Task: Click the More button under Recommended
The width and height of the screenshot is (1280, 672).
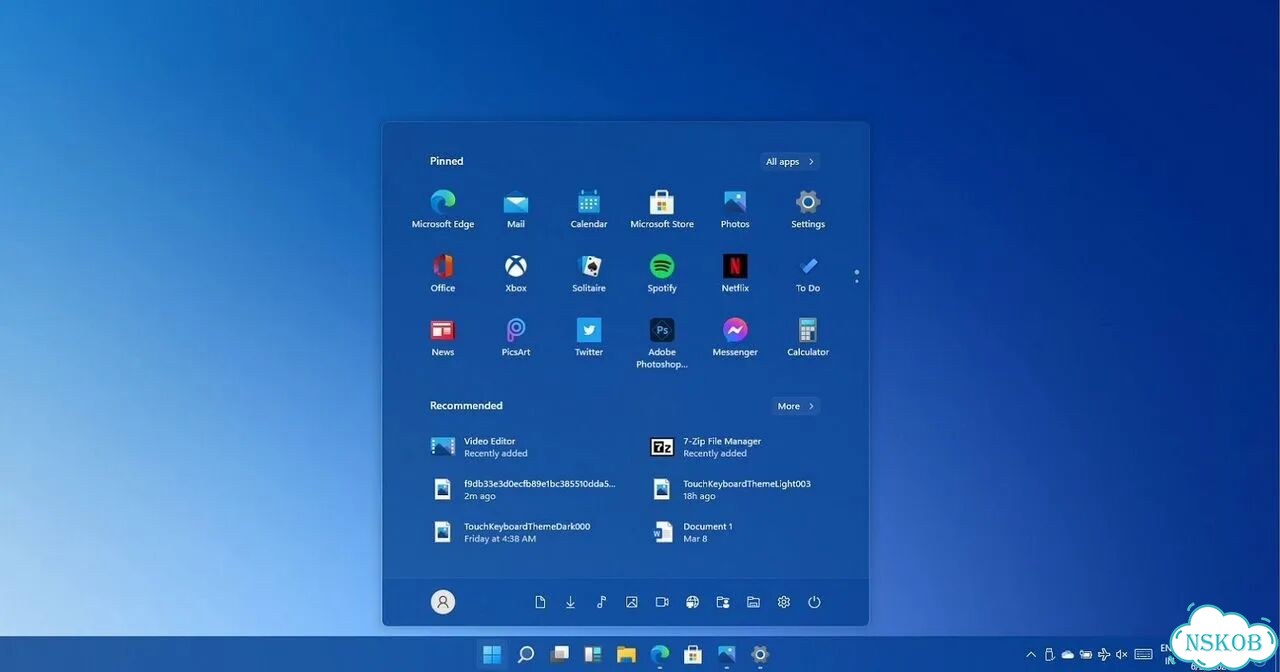Action: 796,406
